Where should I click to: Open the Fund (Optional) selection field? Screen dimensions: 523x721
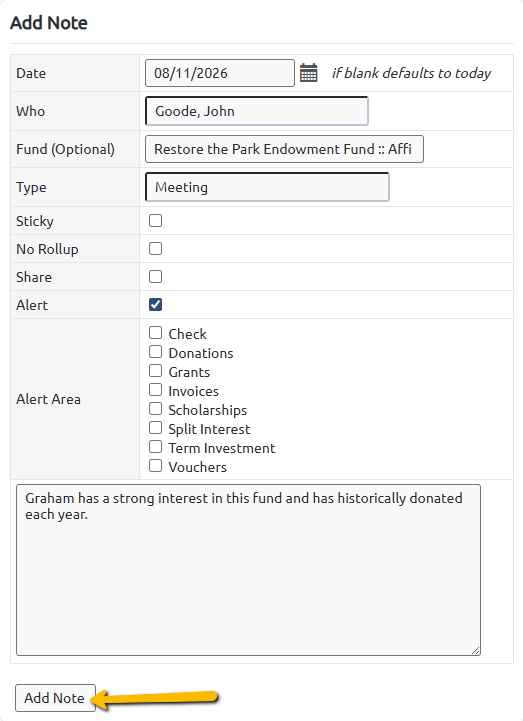point(284,149)
